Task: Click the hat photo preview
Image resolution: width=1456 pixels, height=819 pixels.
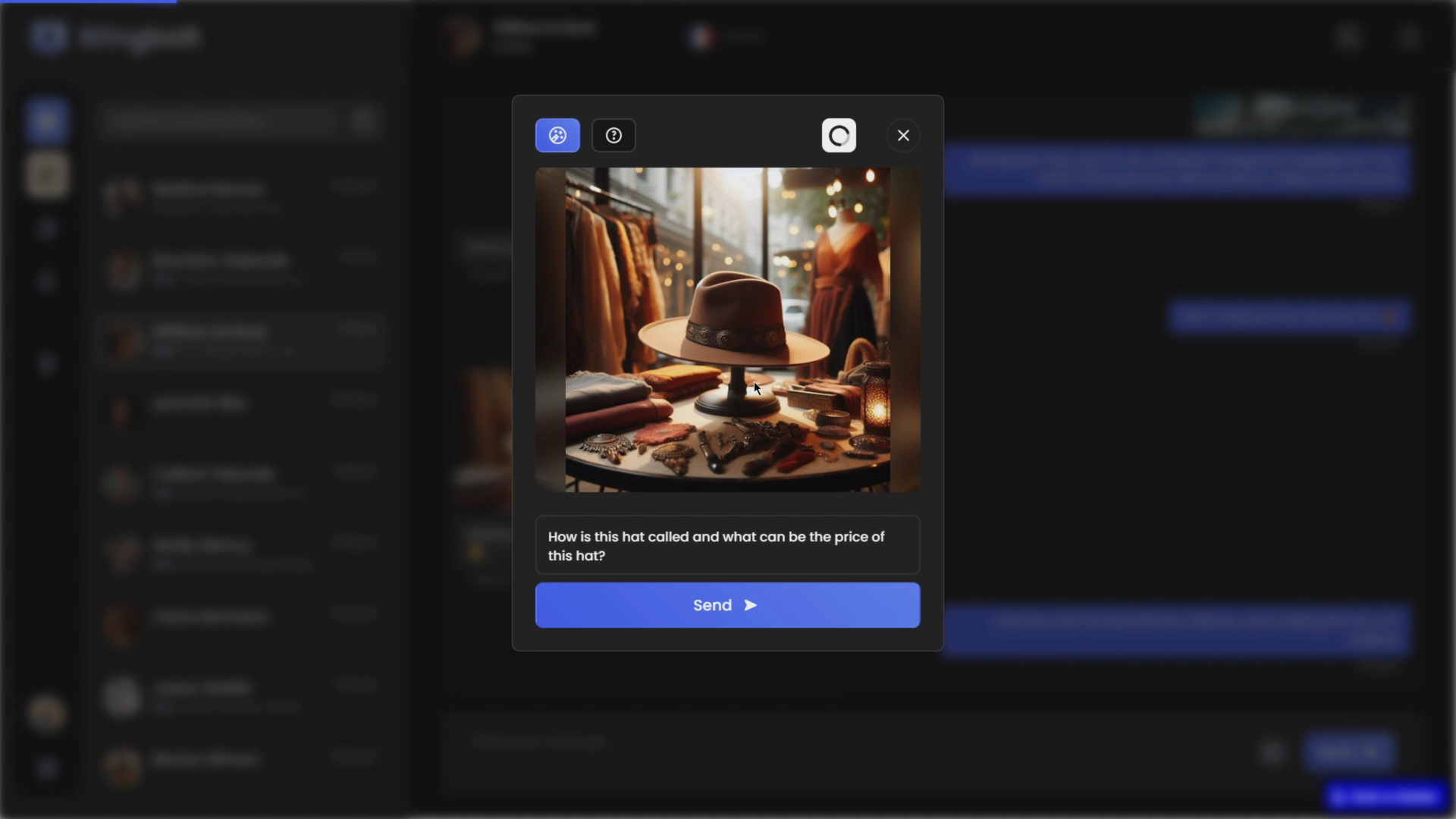Action: [726, 329]
